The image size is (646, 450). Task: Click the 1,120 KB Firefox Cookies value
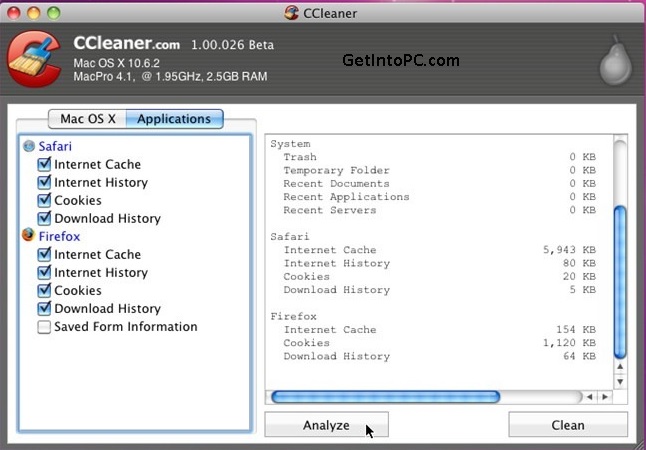[569, 343]
